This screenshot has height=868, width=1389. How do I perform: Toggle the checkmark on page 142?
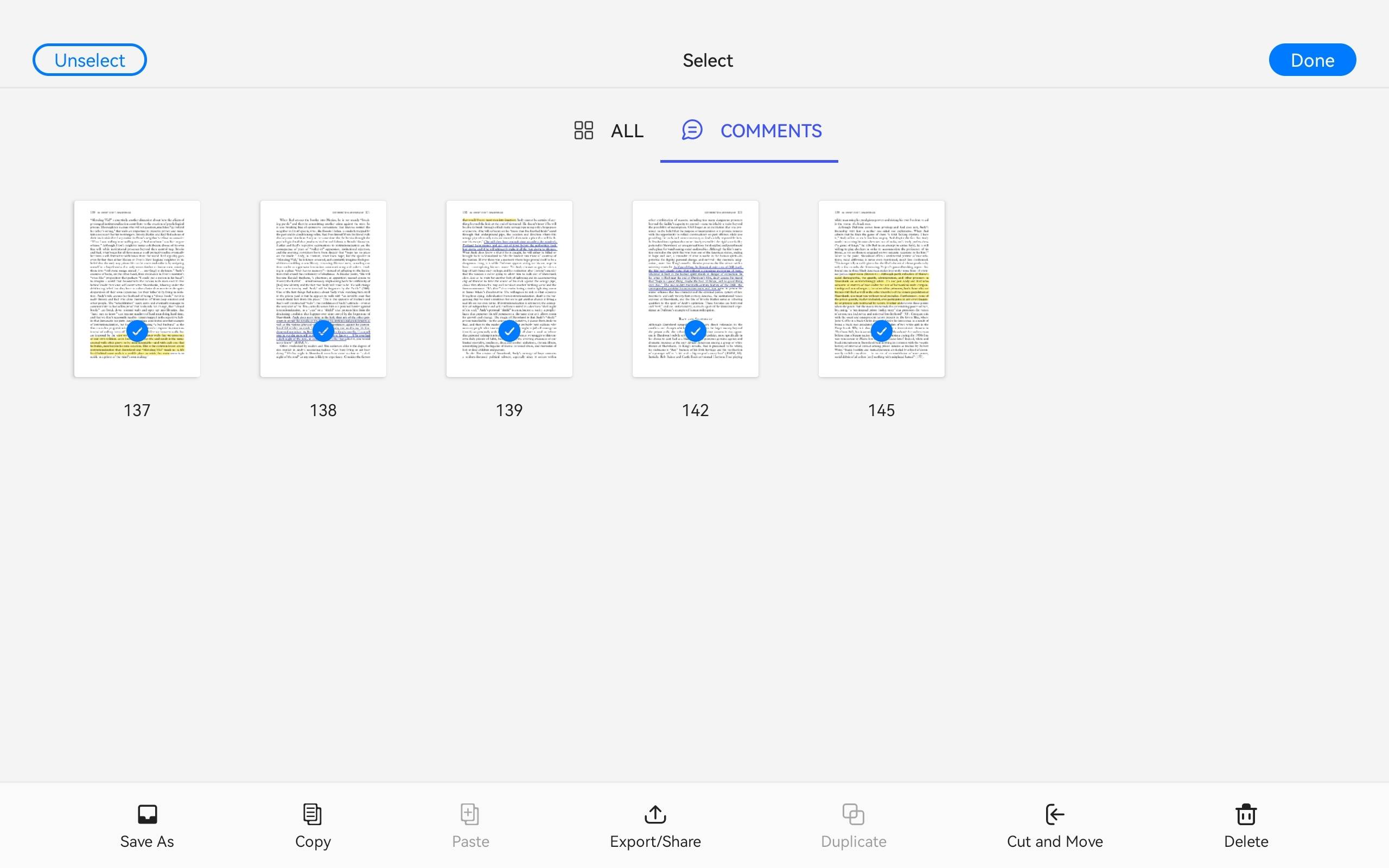coord(695,331)
